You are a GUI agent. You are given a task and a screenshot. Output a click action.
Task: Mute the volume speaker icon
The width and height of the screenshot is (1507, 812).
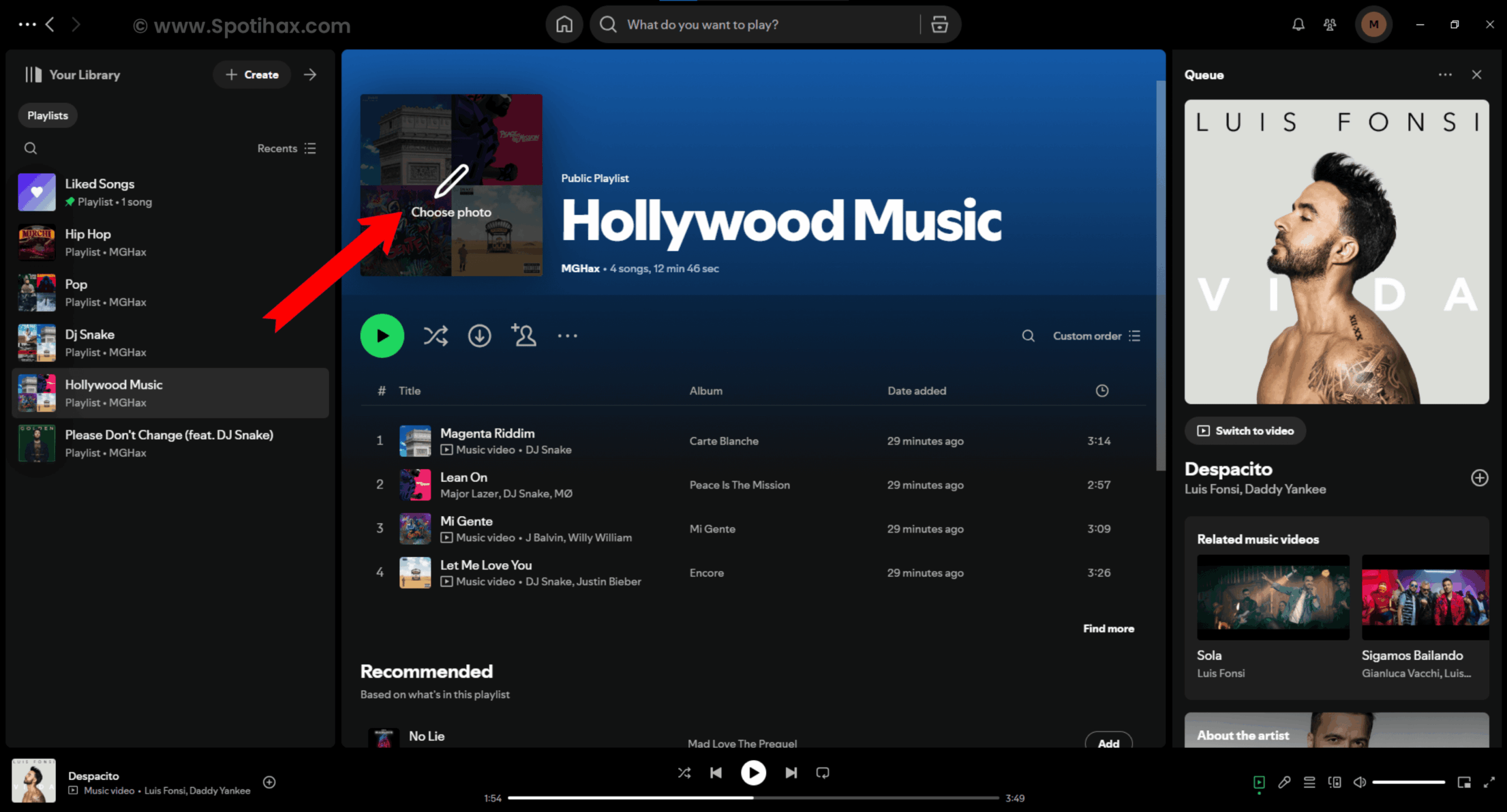1359,782
